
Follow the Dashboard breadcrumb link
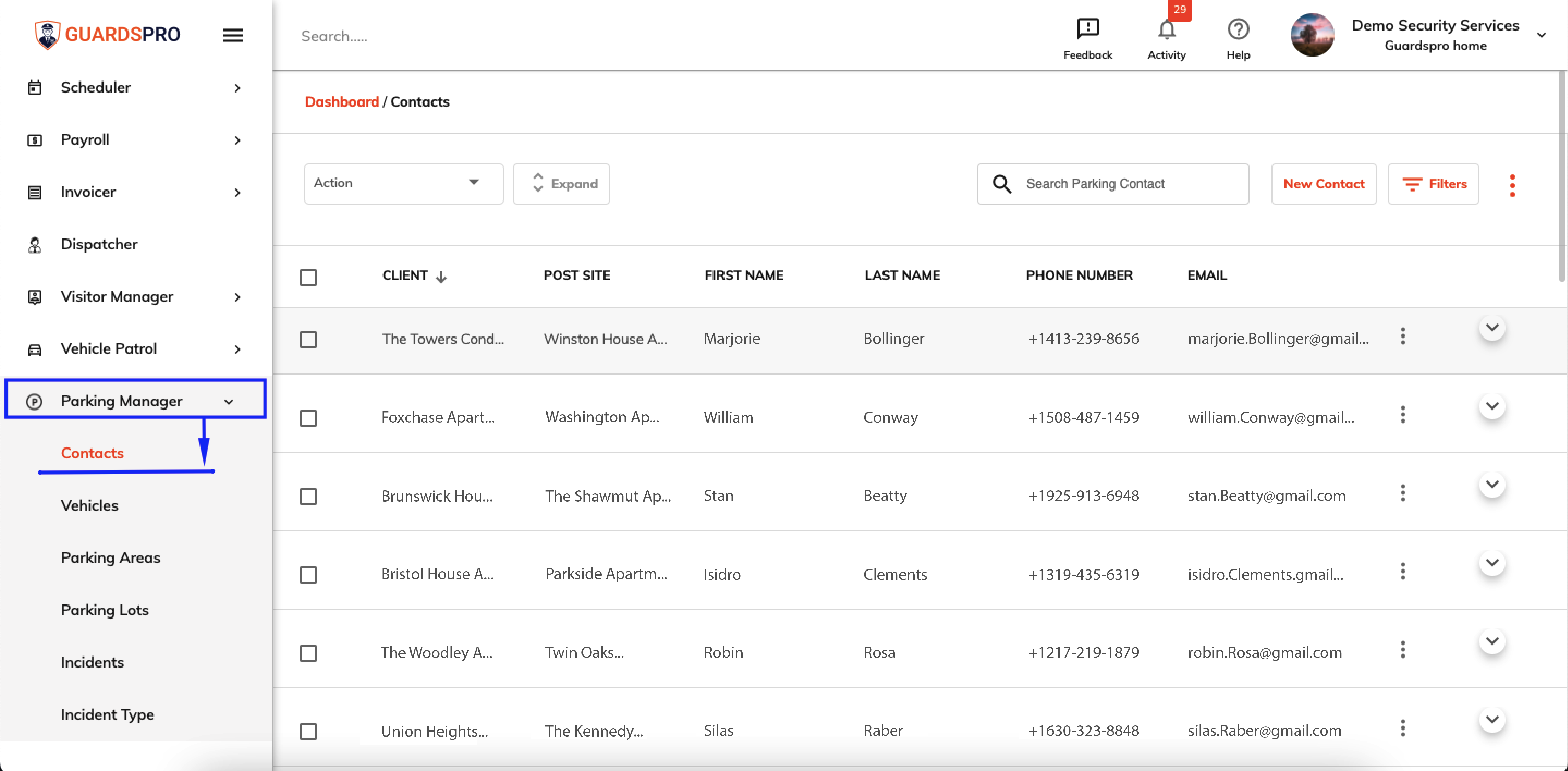click(x=341, y=102)
